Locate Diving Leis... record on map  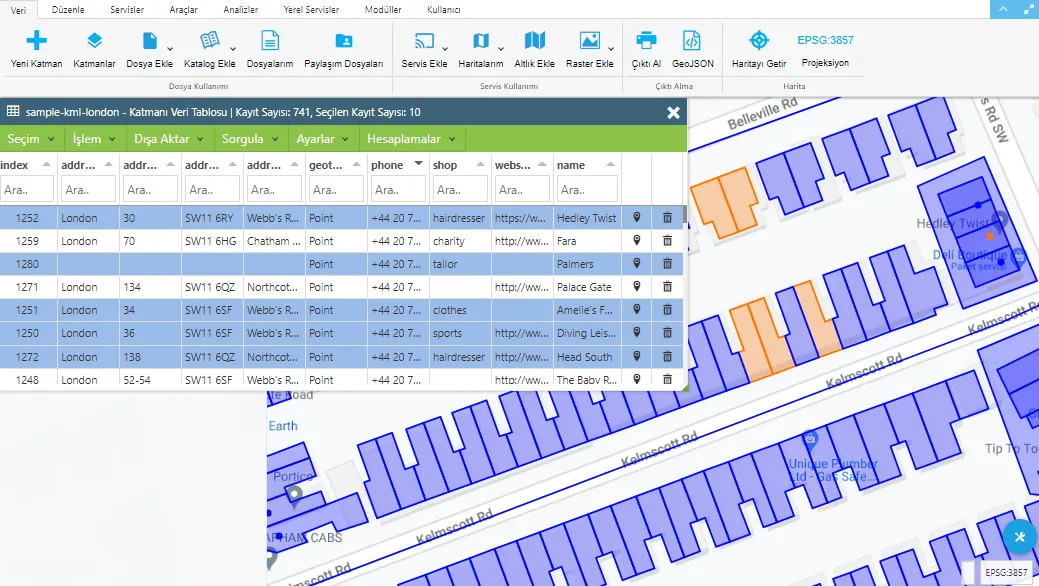point(637,333)
